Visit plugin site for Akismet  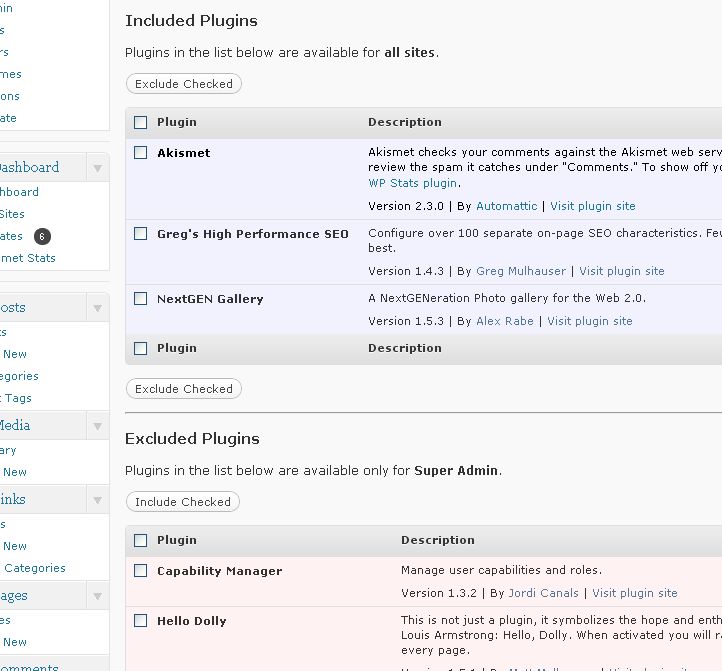tap(593, 206)
